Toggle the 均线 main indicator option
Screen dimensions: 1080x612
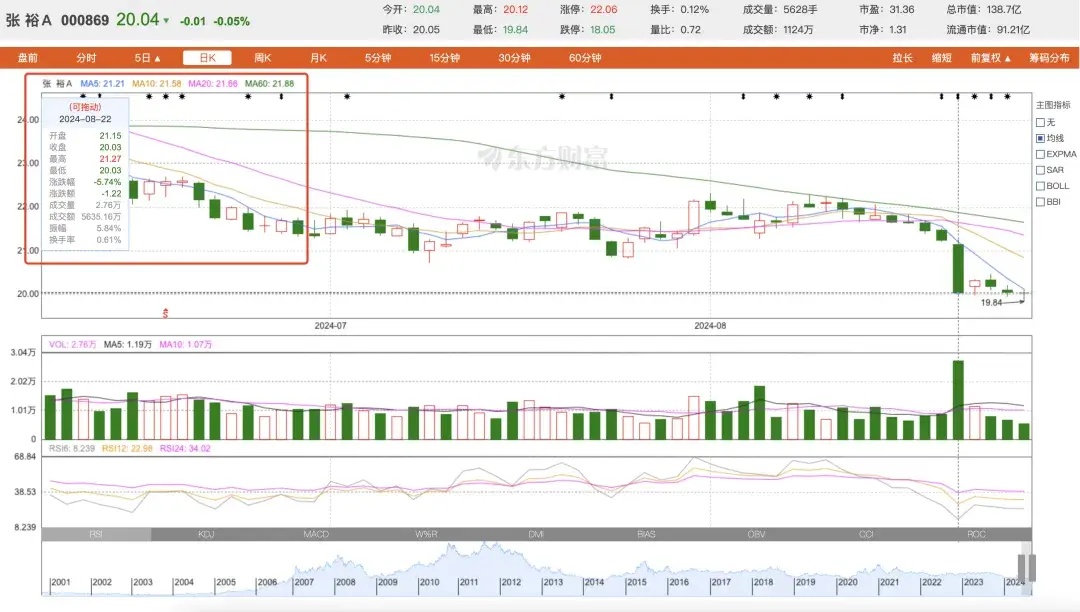coord(1041,138)
